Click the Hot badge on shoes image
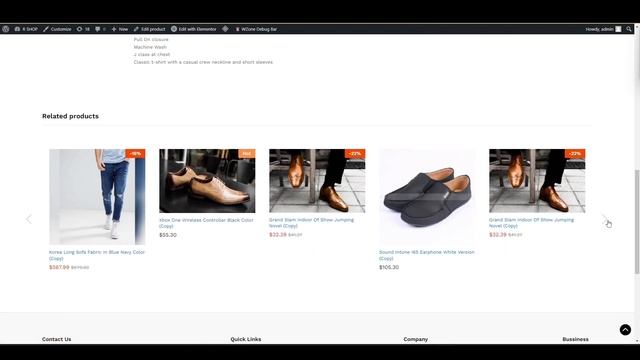640x360 pixels. click(247, 153)
